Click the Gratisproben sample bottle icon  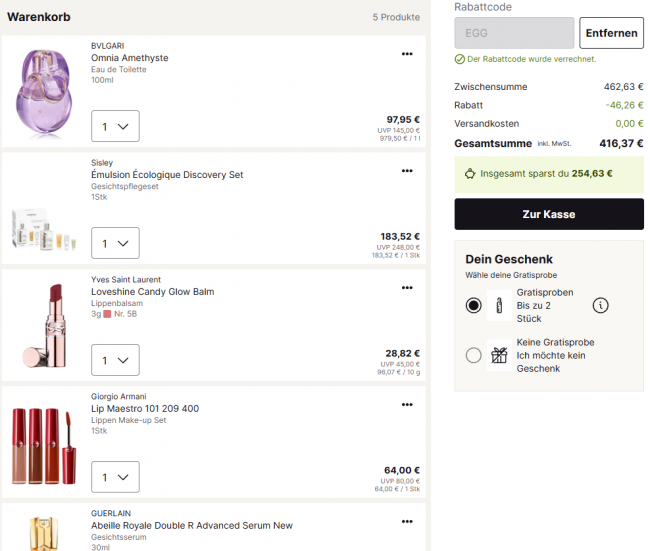[x=499, y=306]
